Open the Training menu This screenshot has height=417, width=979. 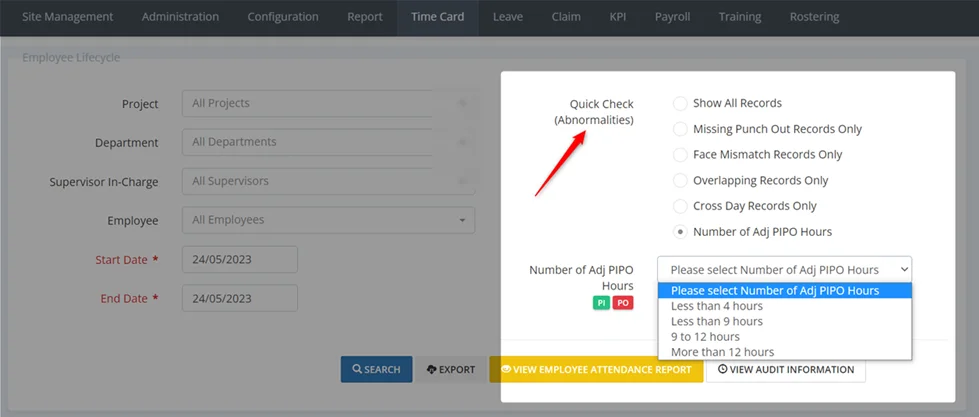pyautogui.click(x=740, y=17)
